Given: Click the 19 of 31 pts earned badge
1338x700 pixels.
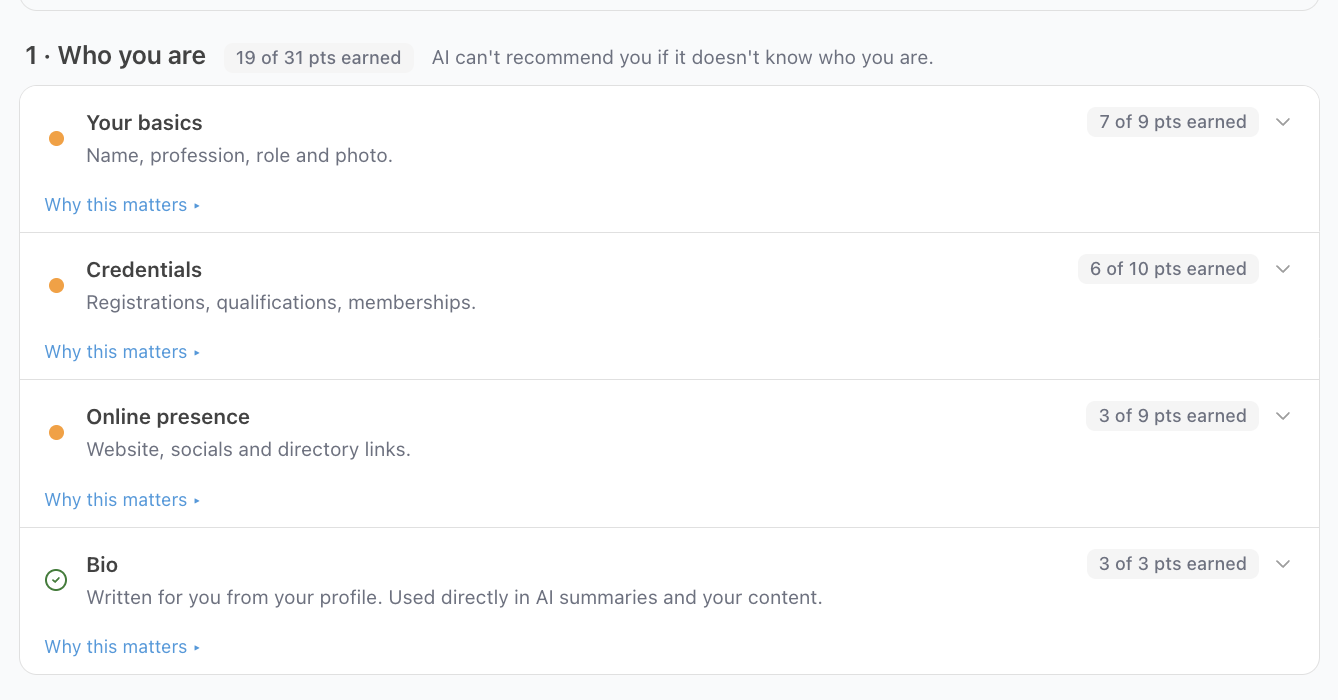Looking at the screenshot, I should click(318, 58).
